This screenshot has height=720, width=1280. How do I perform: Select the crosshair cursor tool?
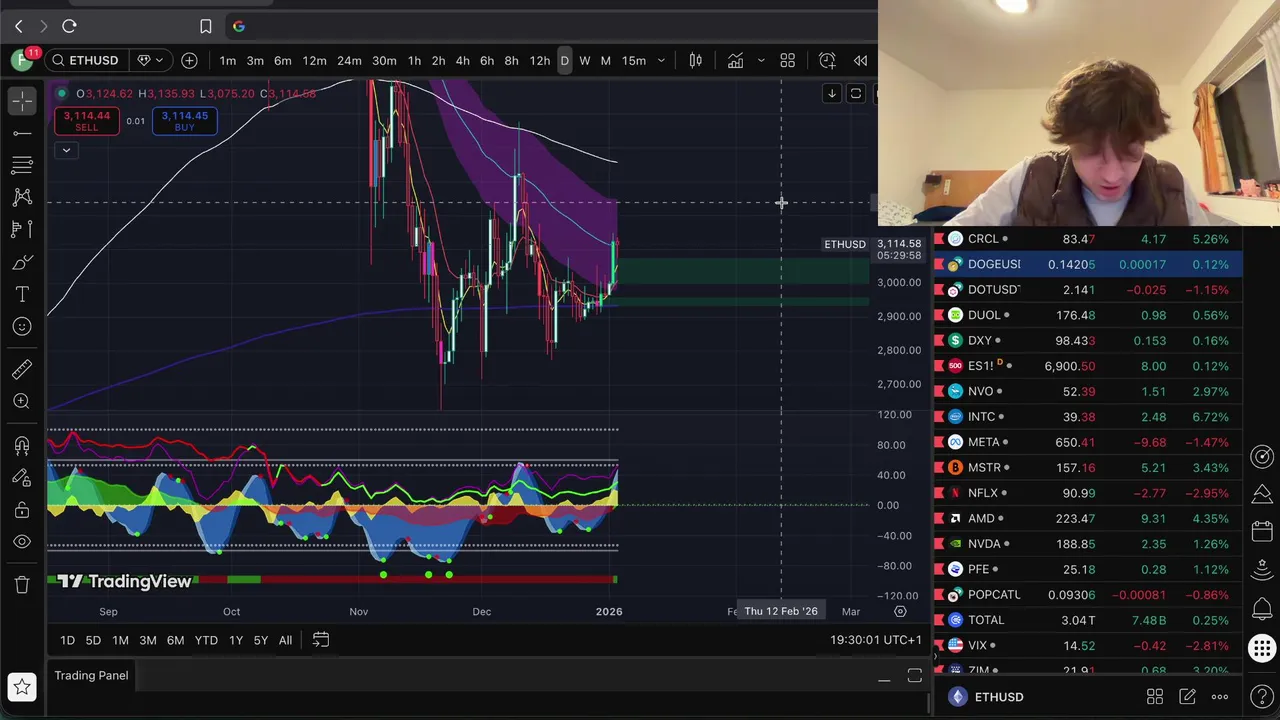(x=22, y=100)
